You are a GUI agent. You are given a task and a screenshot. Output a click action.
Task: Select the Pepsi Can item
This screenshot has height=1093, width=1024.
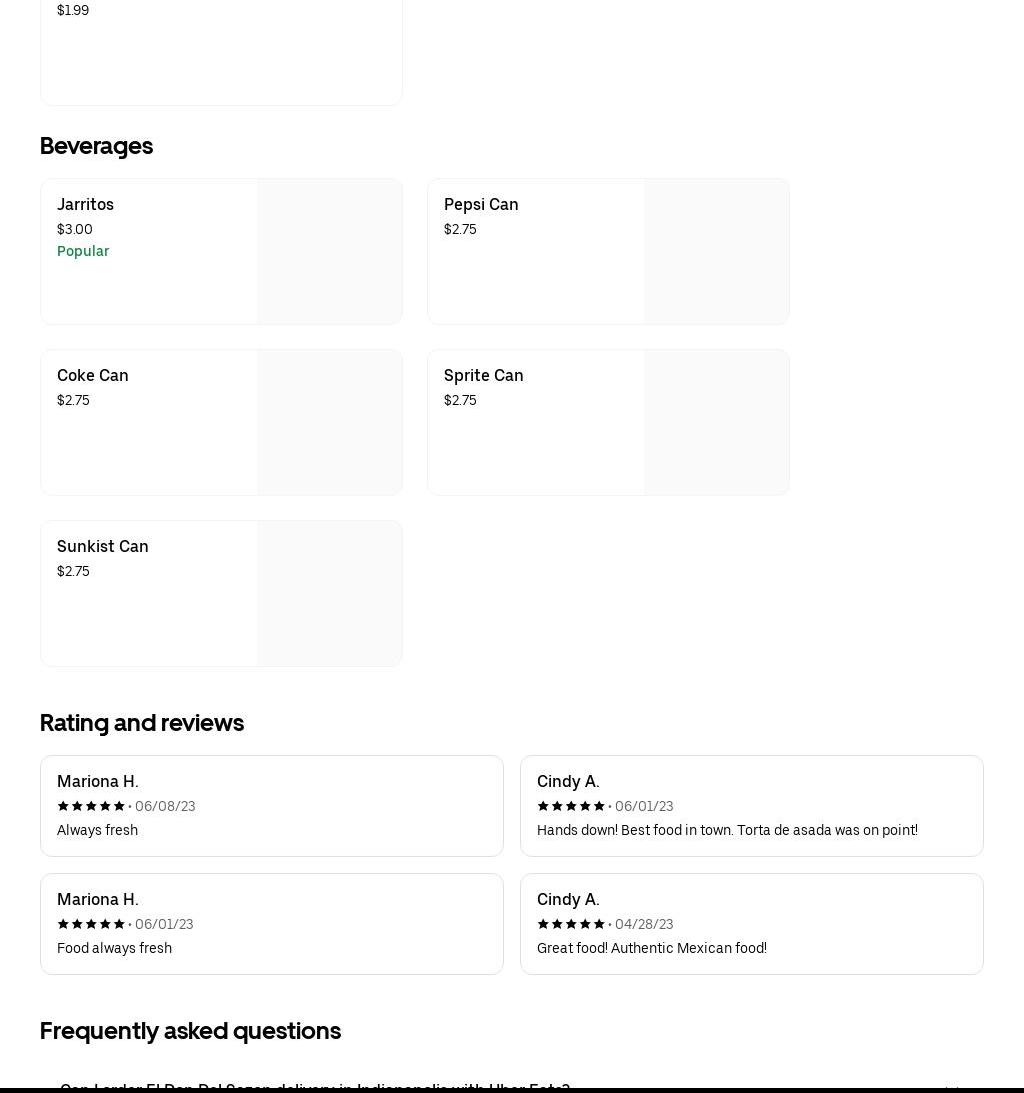click(608, 252)
